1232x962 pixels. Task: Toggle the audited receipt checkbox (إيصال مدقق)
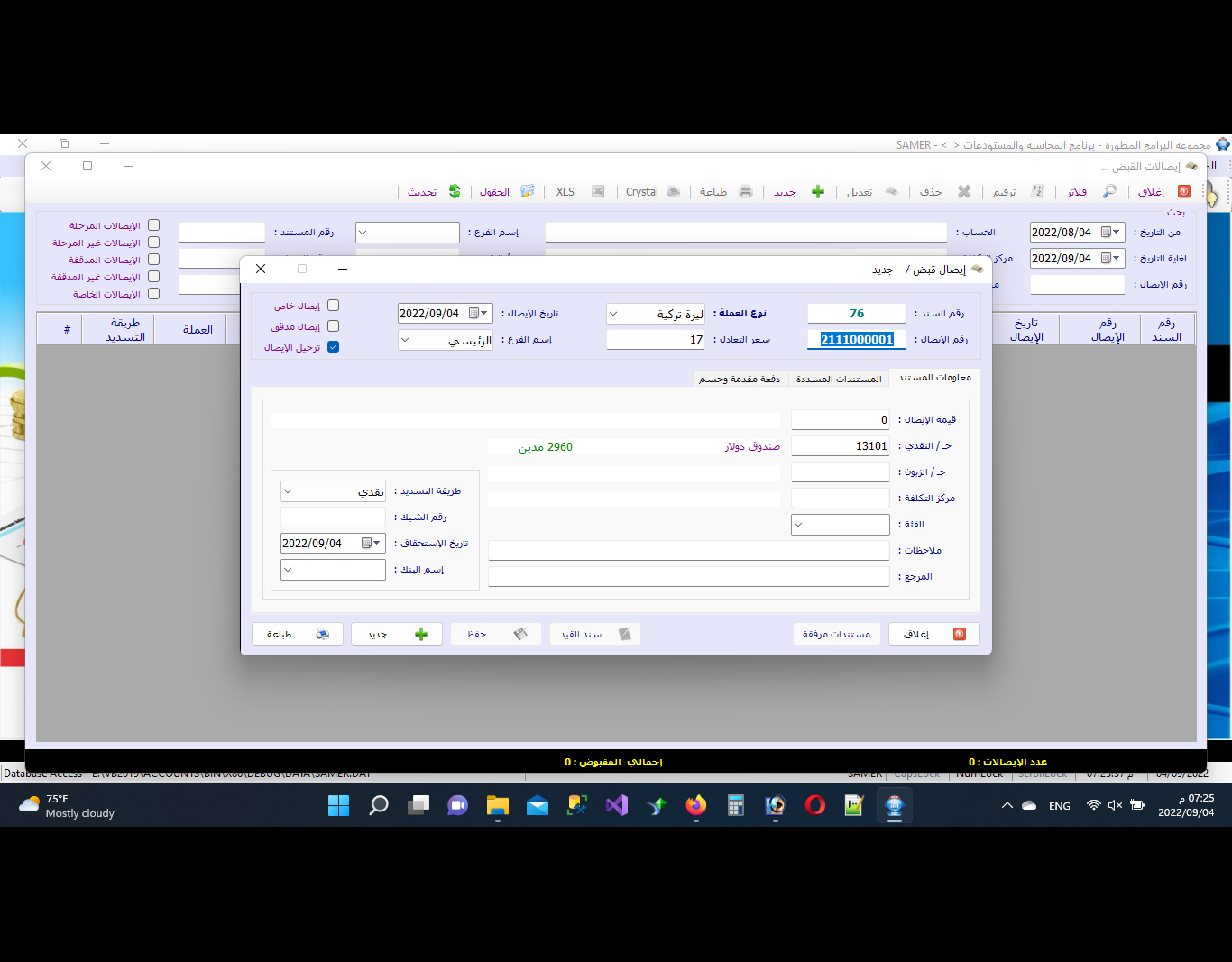point(333,326)
